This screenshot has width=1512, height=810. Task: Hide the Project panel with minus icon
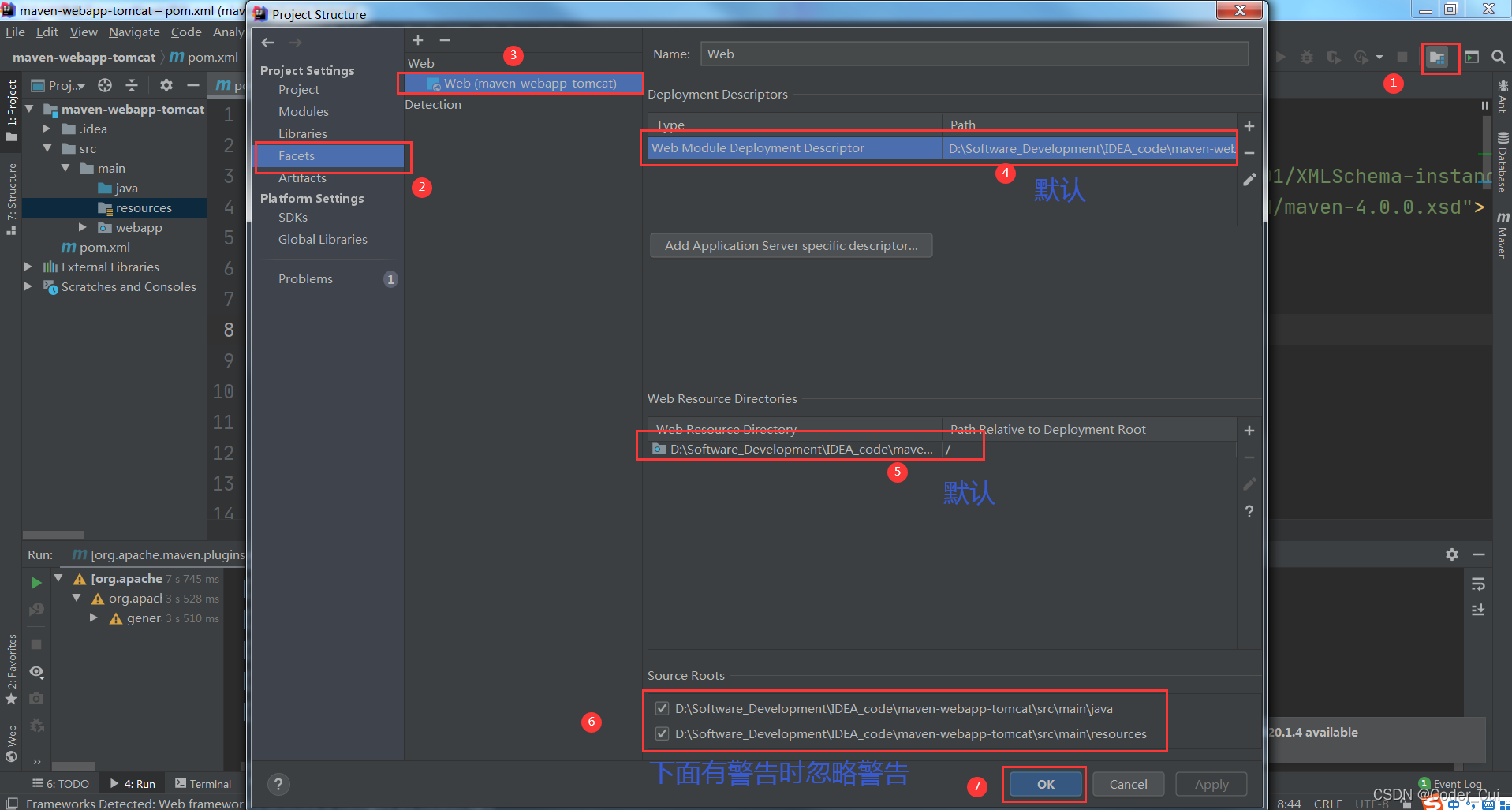[192, 85]
